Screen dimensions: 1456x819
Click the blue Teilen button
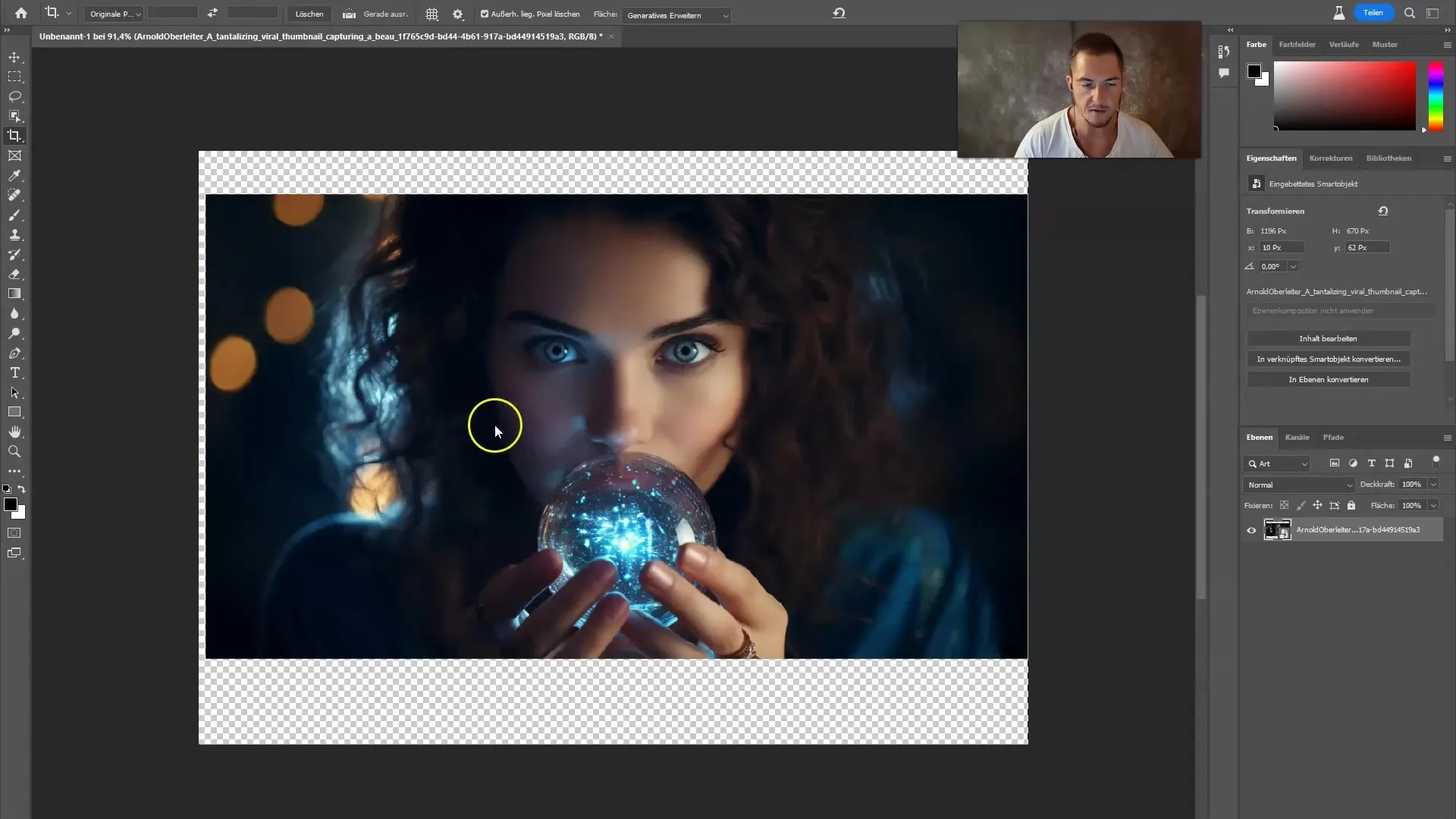coord(1373,13)
